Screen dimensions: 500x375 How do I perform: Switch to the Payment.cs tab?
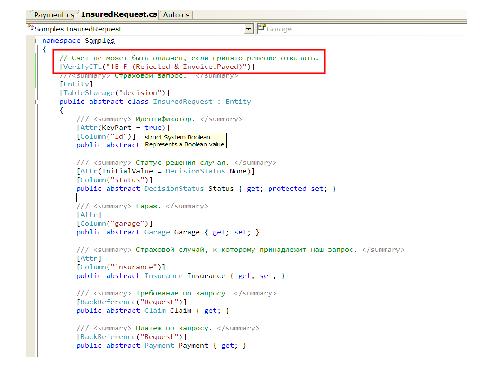coord(53,15)
